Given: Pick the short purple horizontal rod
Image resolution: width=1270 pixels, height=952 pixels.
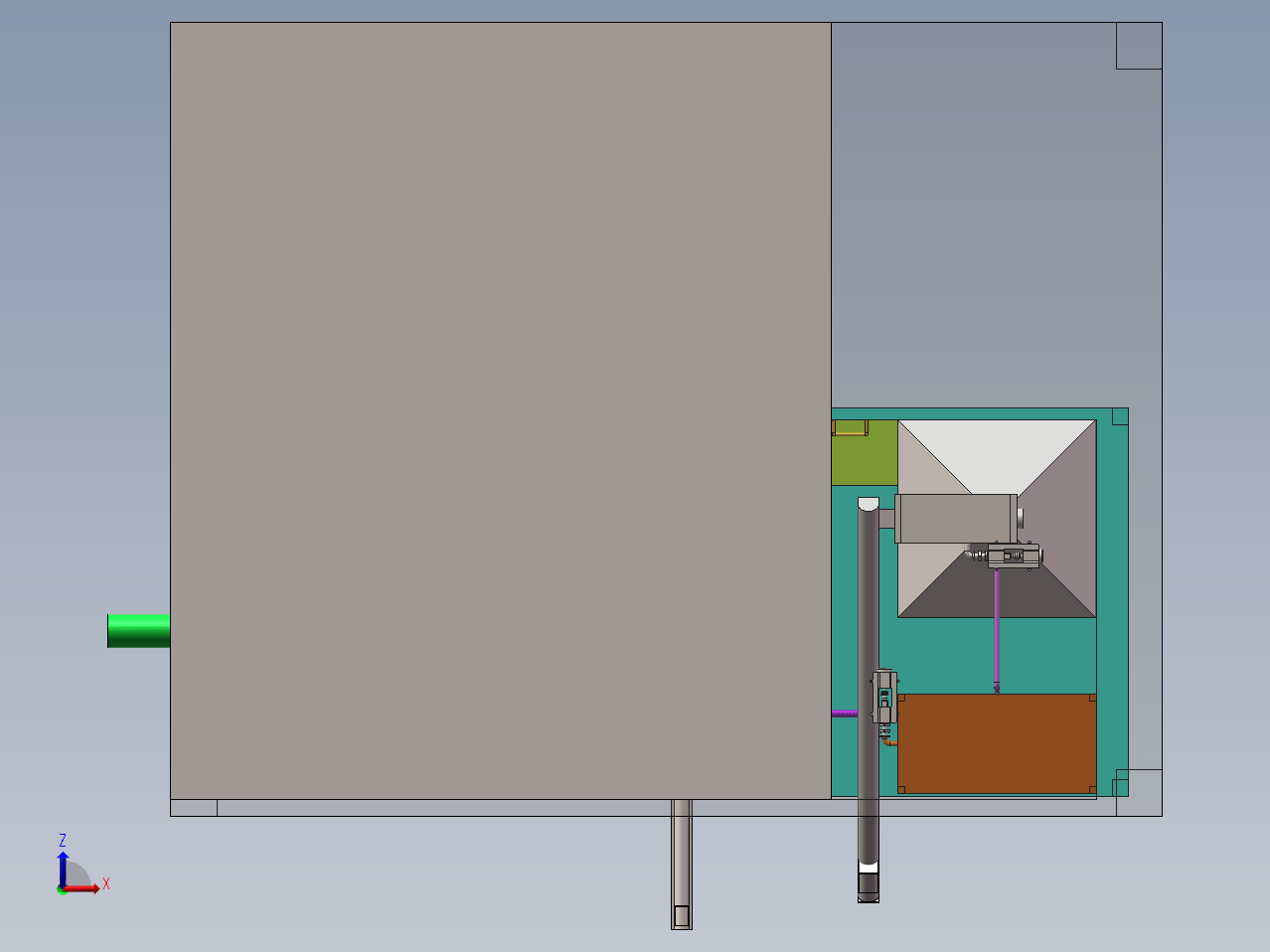Looking at the screenshot, I should (x=845, y=714).
